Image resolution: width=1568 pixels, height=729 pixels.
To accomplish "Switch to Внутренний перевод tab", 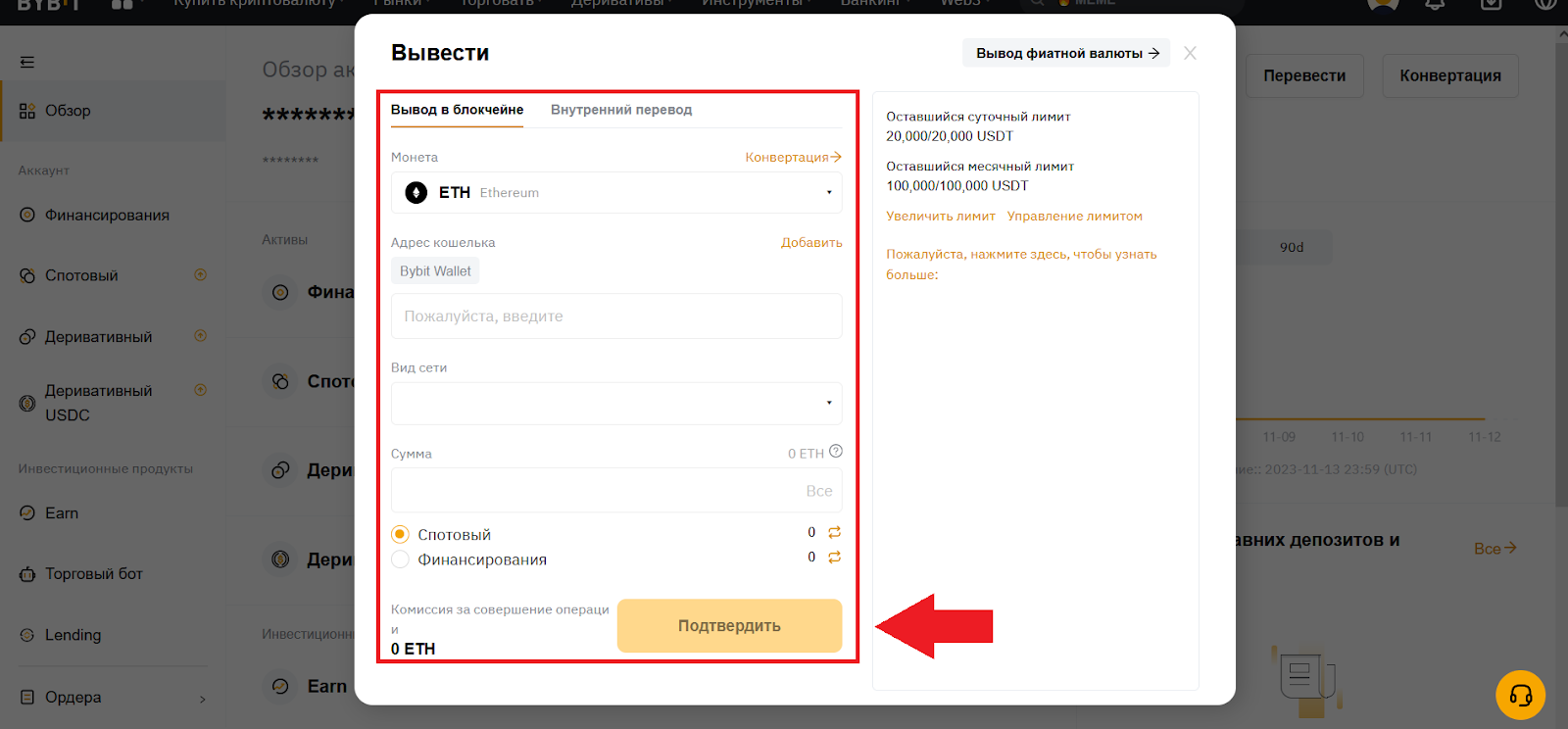I will click(621, 110).
